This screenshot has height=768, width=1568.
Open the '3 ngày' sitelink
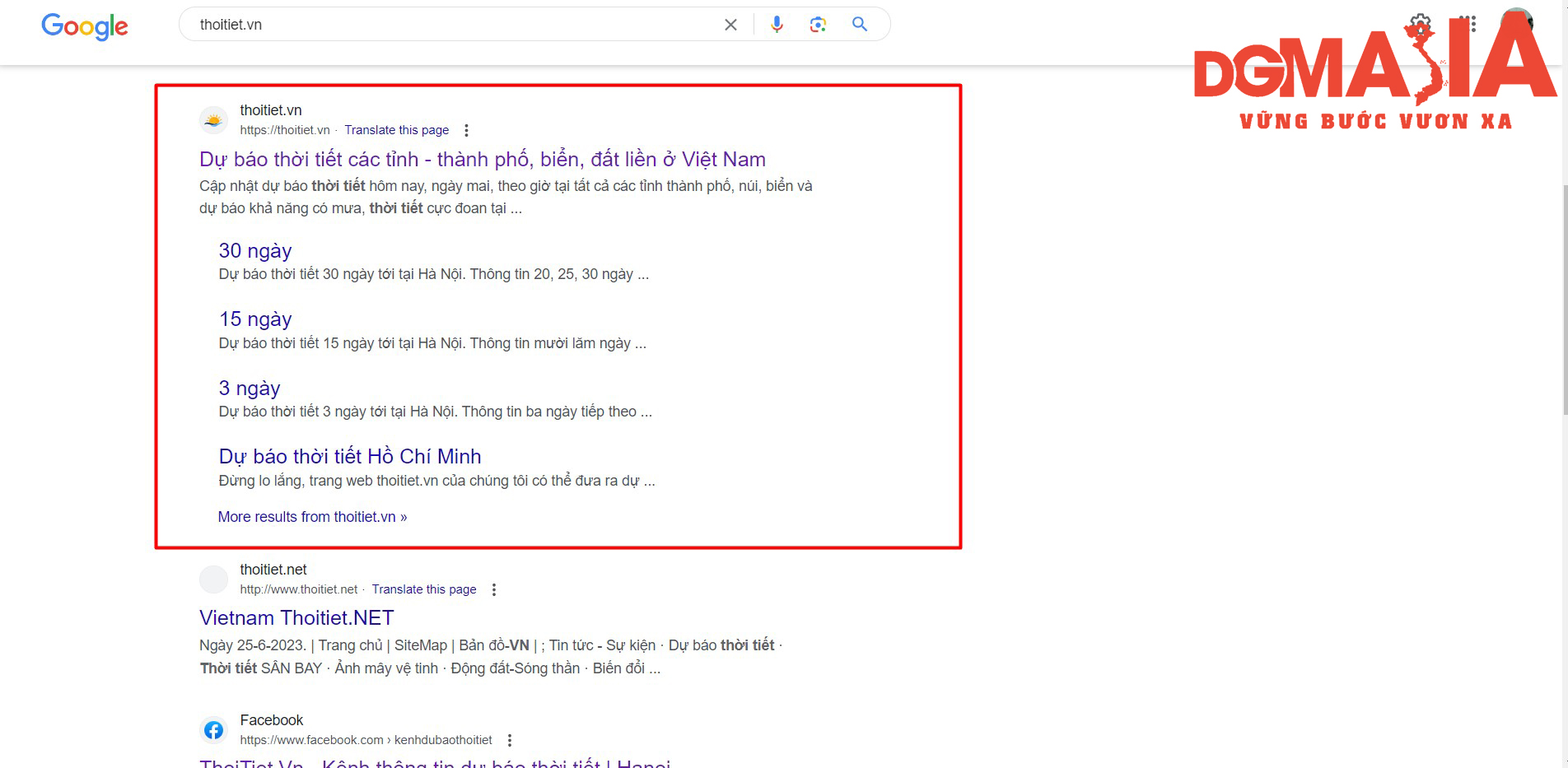[250, 389]
